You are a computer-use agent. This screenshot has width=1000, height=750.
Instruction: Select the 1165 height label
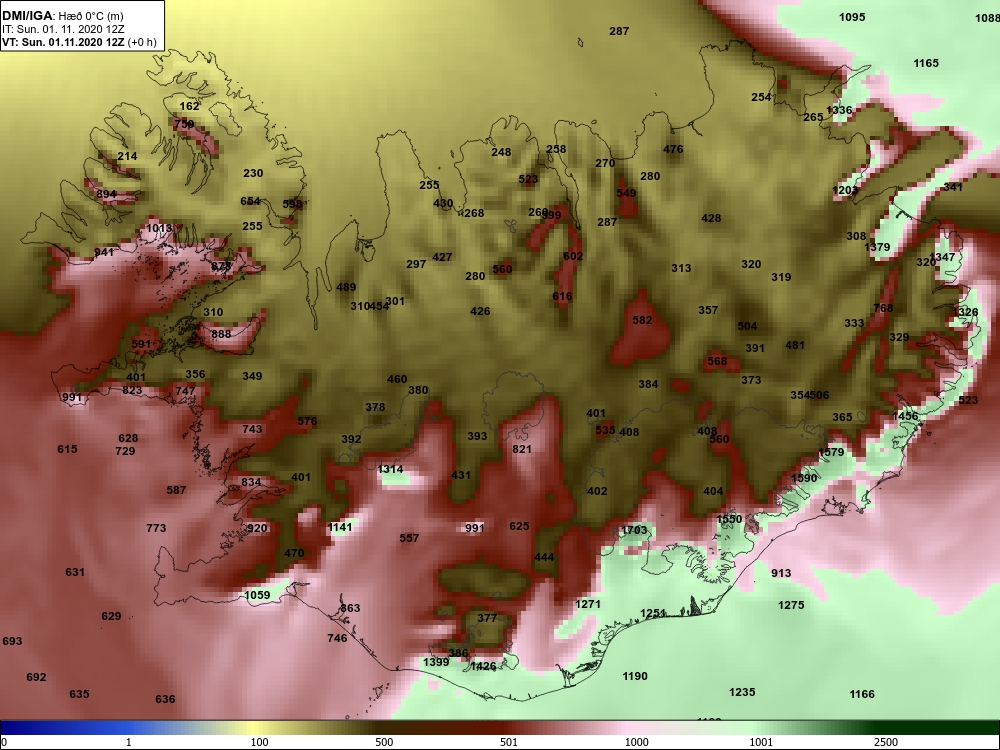pyautogui.click(x=926, y=63)
